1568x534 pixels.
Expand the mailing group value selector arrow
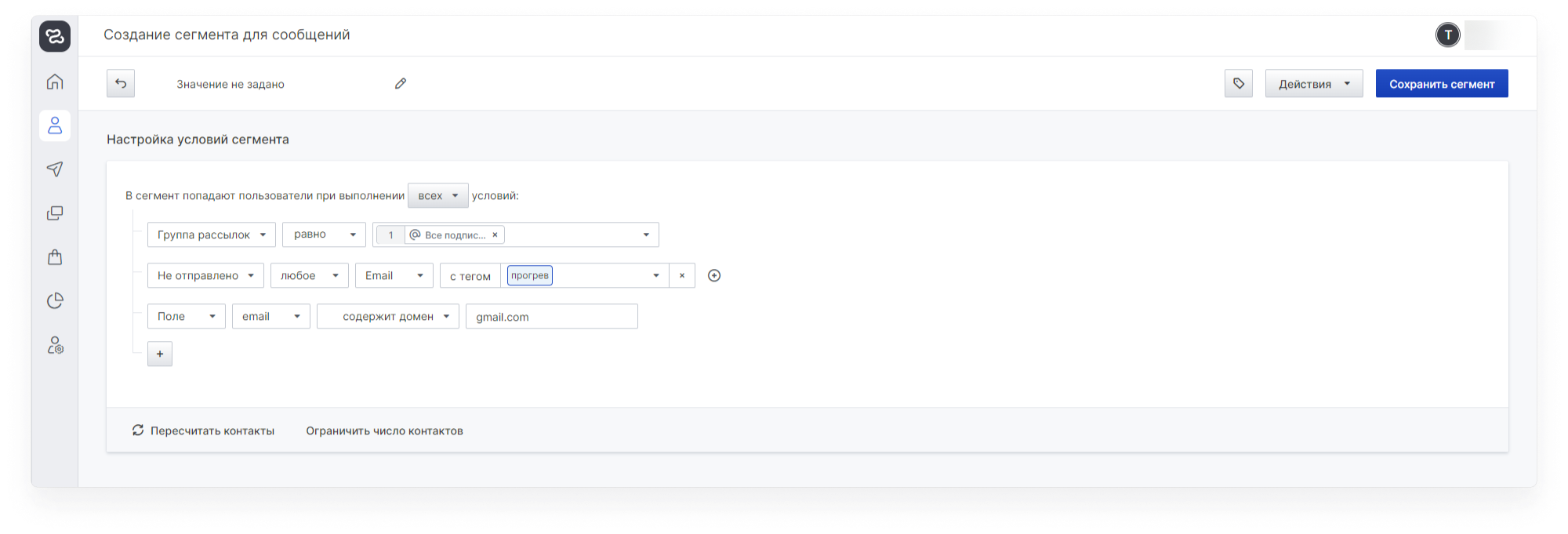(x=646, y=234)
